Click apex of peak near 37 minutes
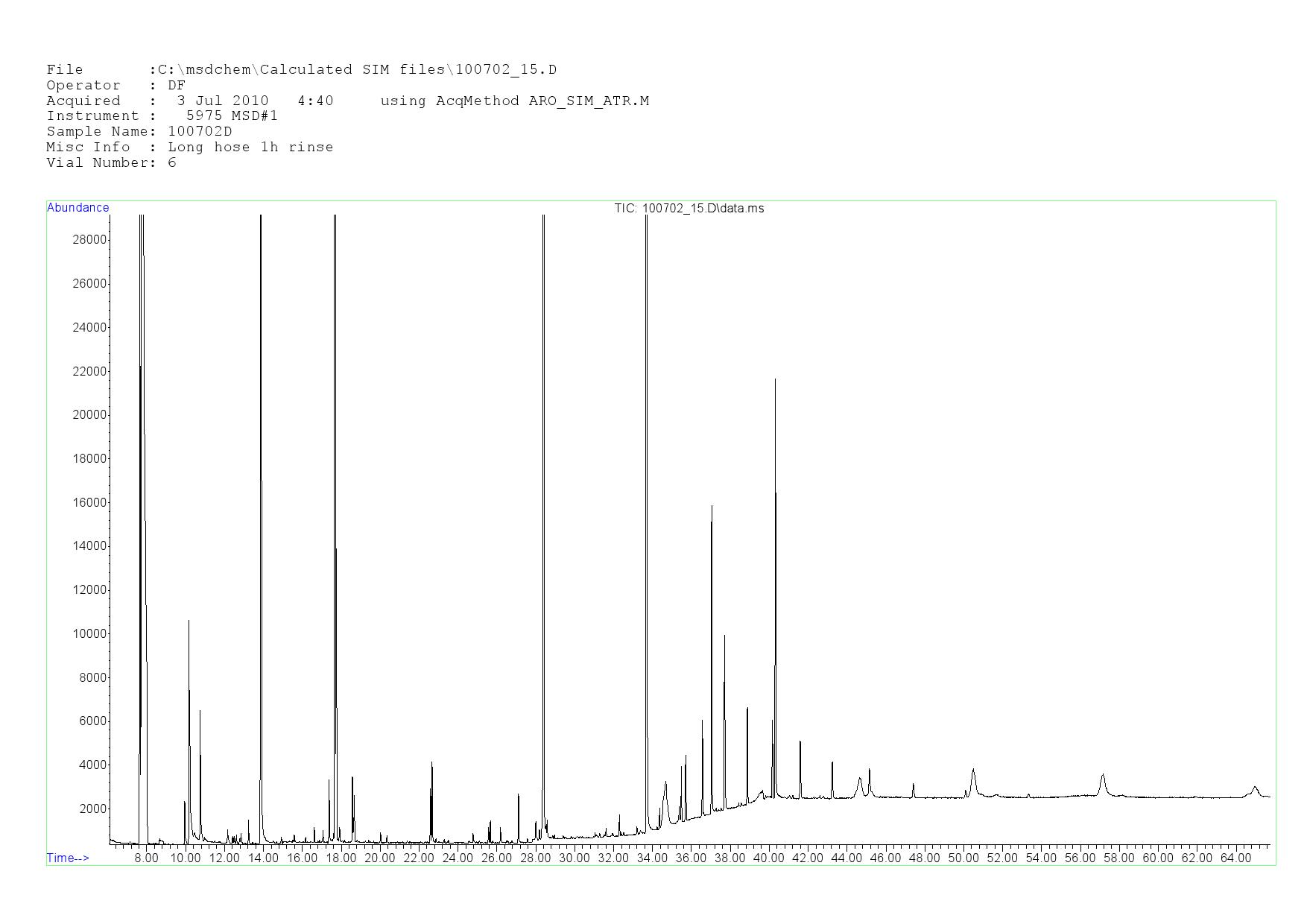Viewport: 1307px width, 924px height. [x=712, y=507]
